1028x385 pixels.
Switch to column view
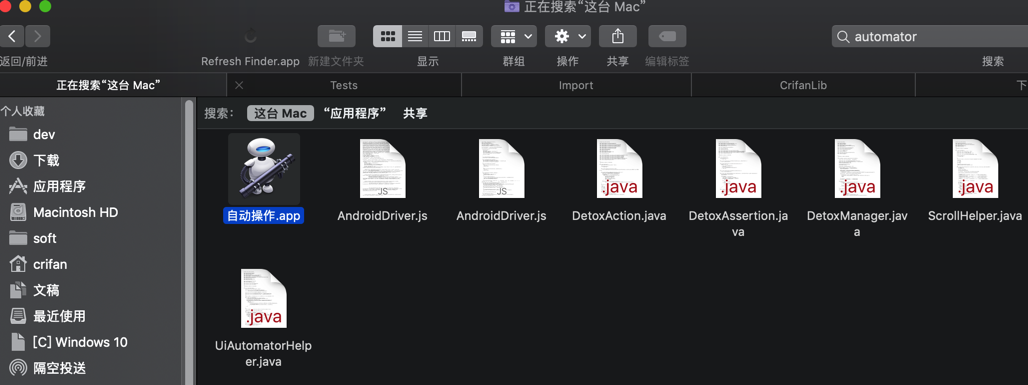pos(442,36)
